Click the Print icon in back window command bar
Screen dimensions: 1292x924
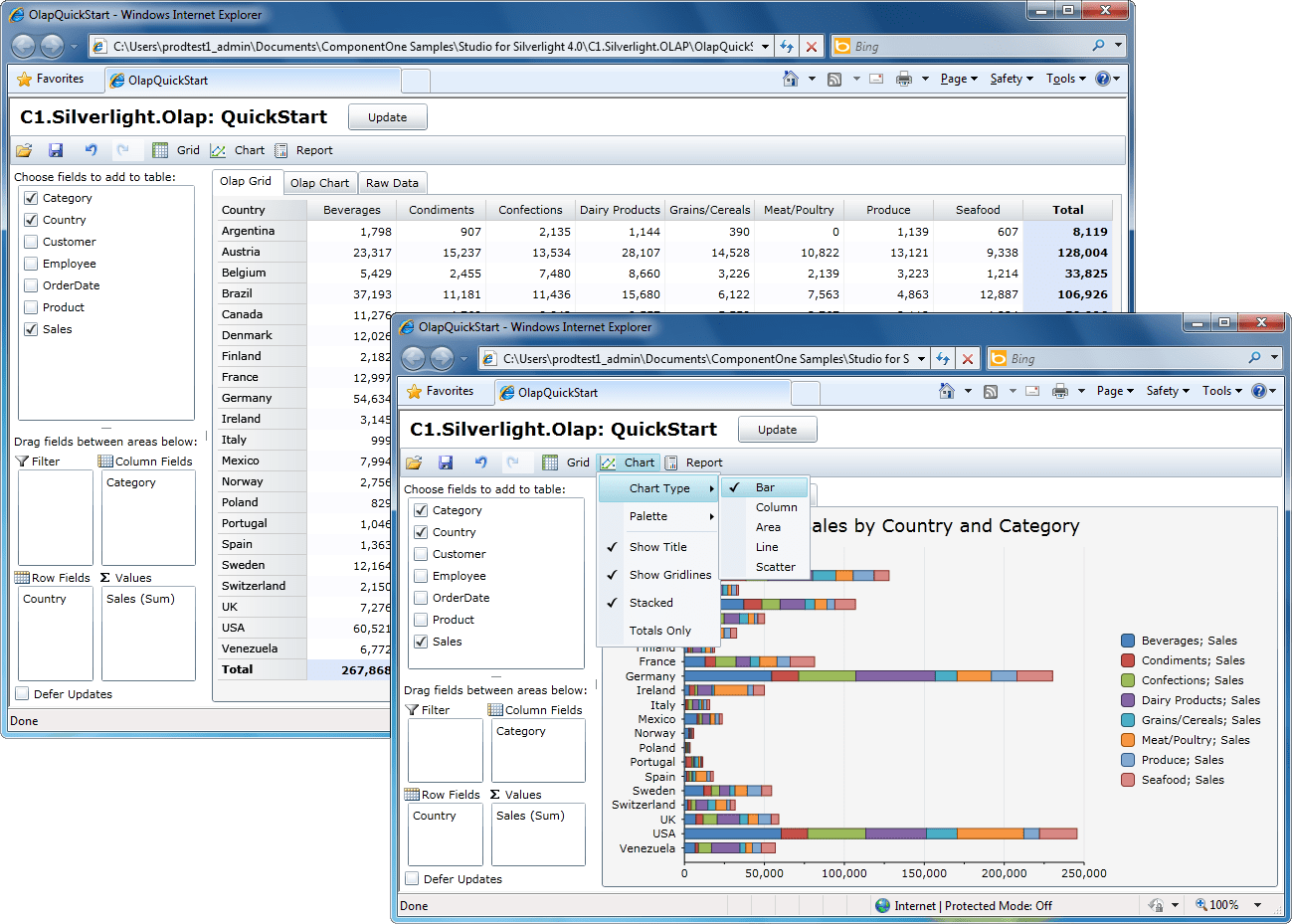tap(904, 79)
